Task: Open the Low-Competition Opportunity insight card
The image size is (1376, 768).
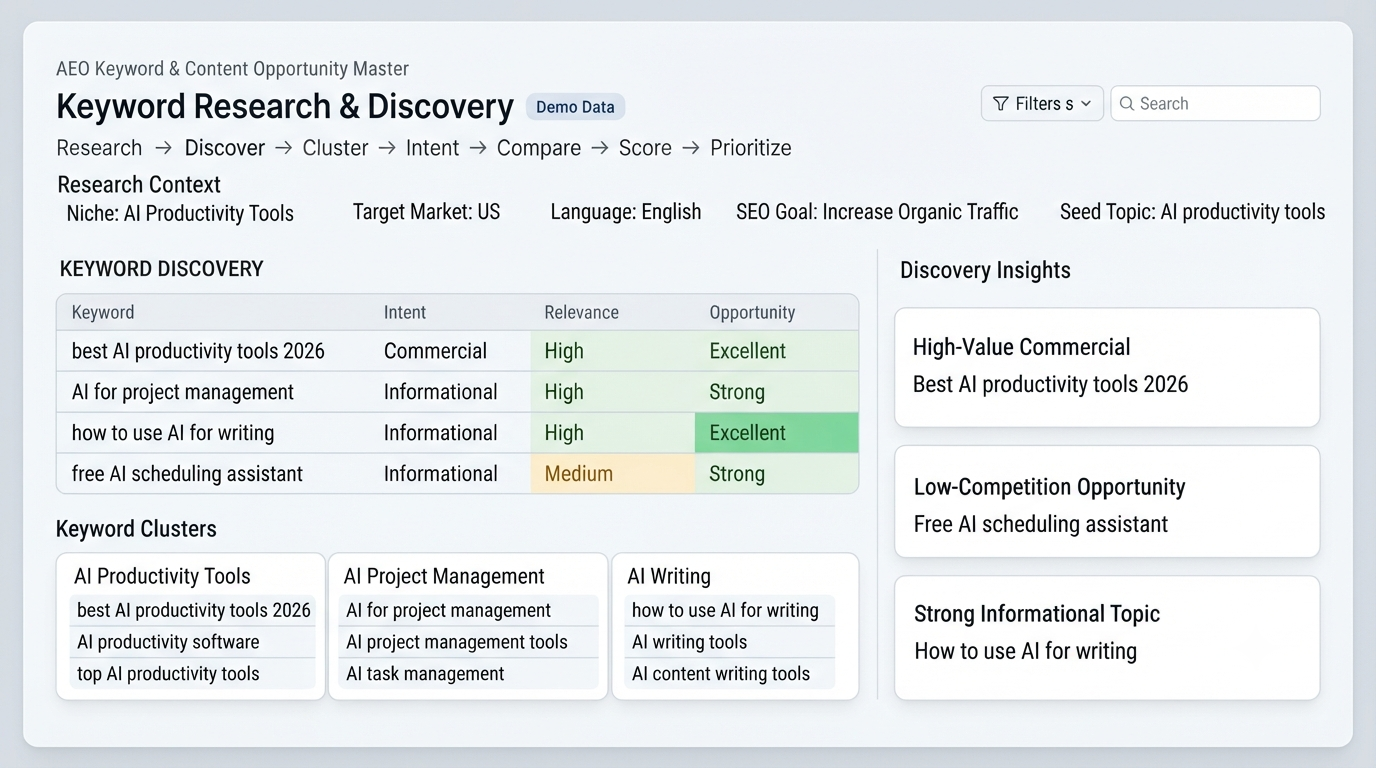Action: tap(1107, 502)
